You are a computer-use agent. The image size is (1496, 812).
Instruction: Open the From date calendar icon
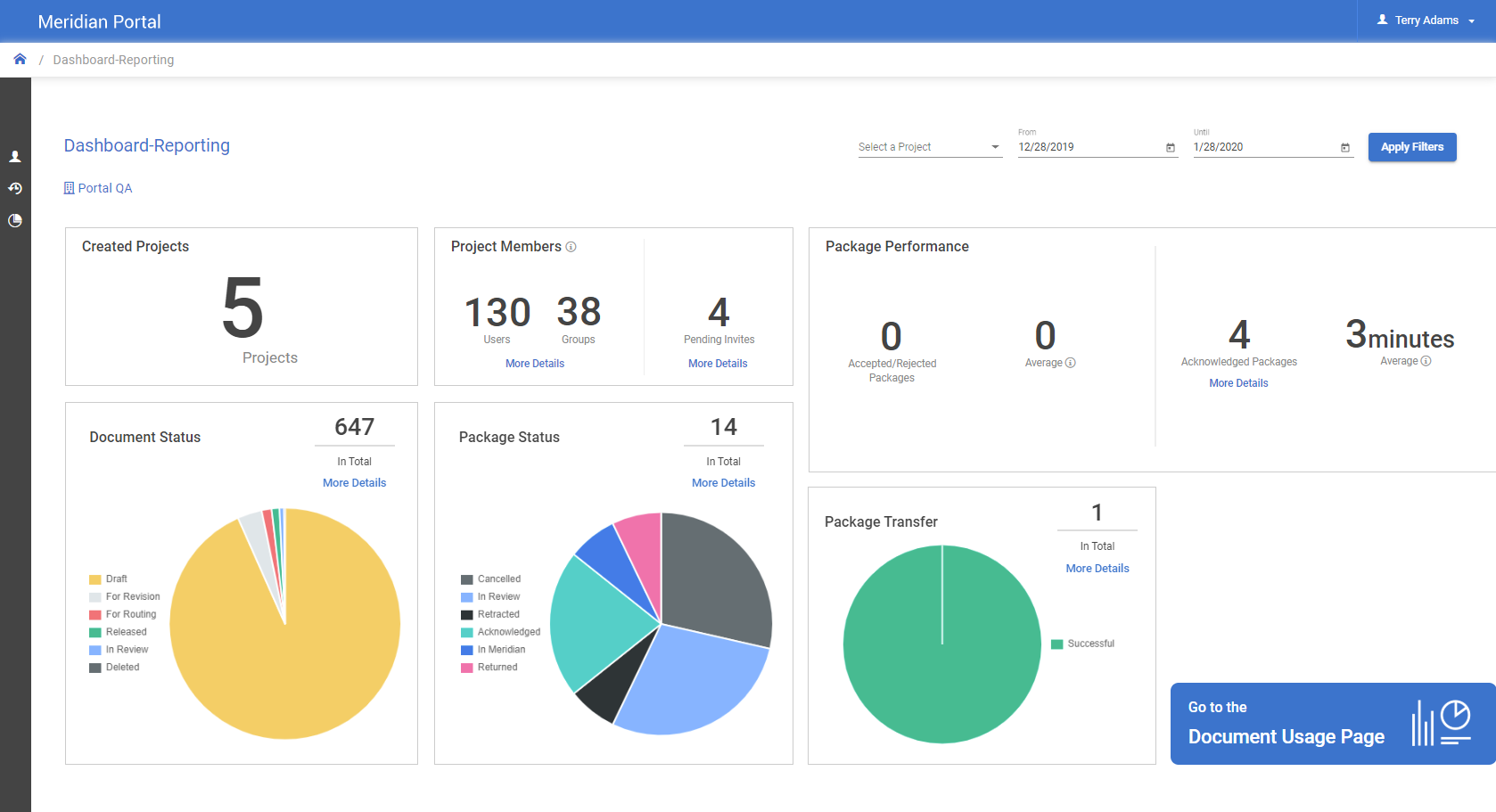coord(1170,148)
